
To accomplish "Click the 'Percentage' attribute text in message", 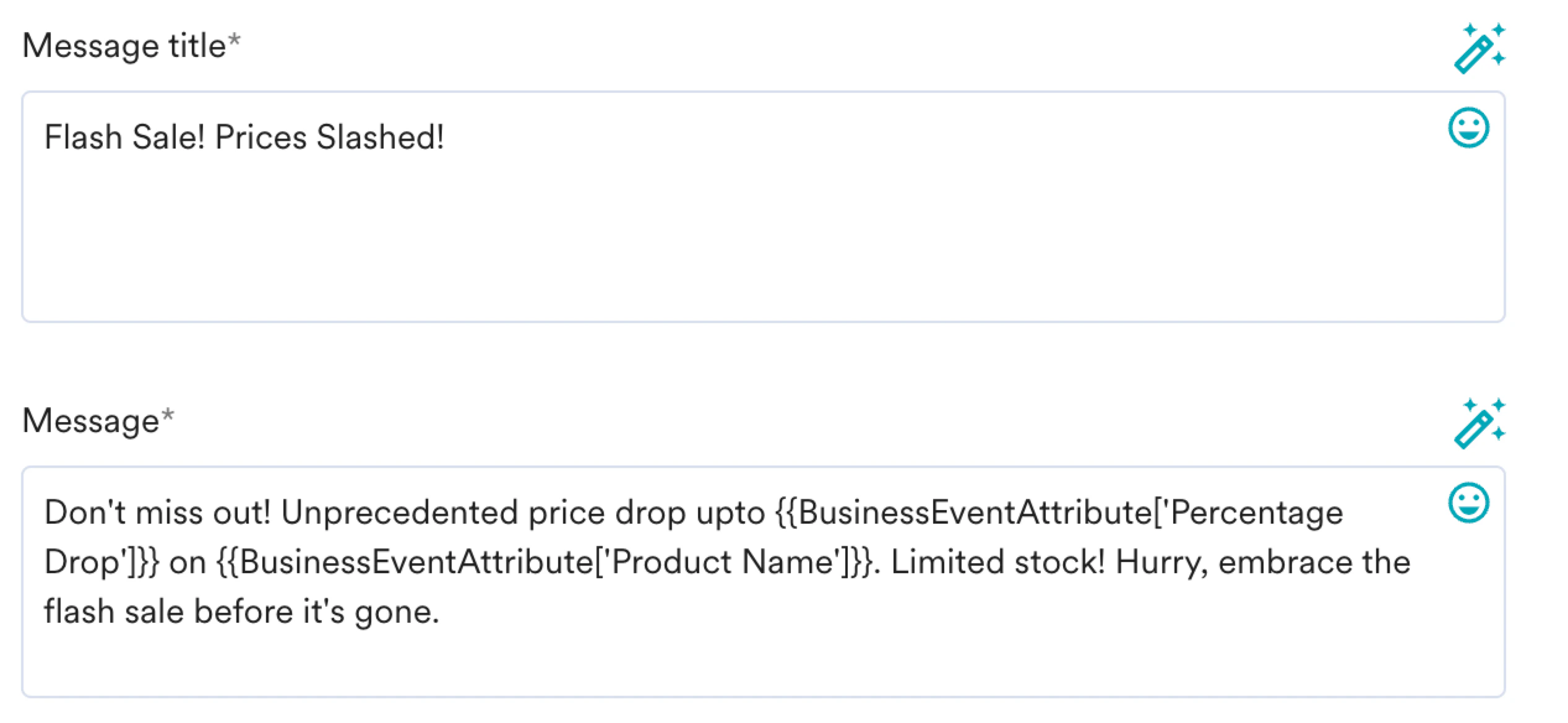I will (1256, 513).
